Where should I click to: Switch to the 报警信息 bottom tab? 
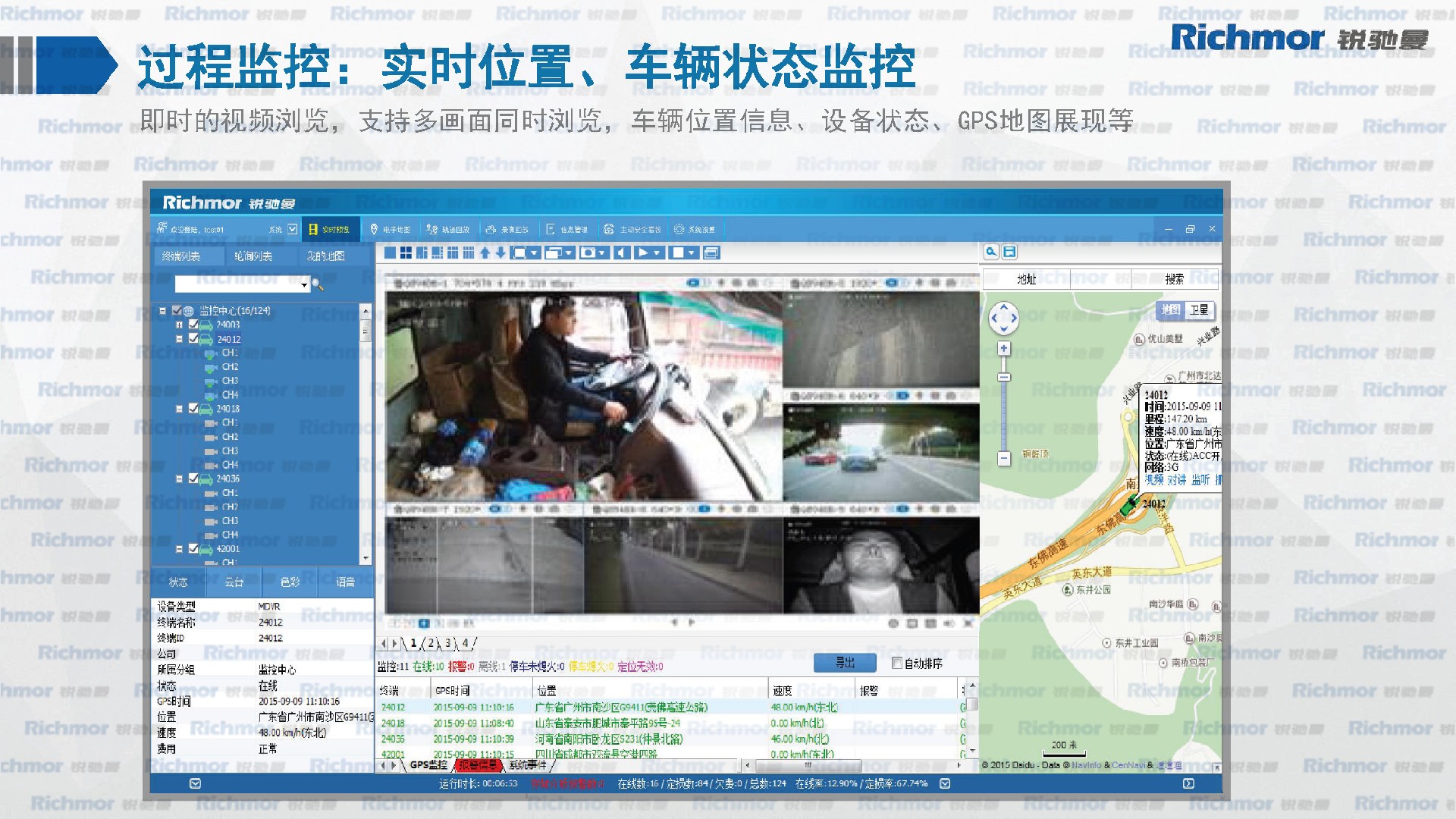[x=477, y=765]
